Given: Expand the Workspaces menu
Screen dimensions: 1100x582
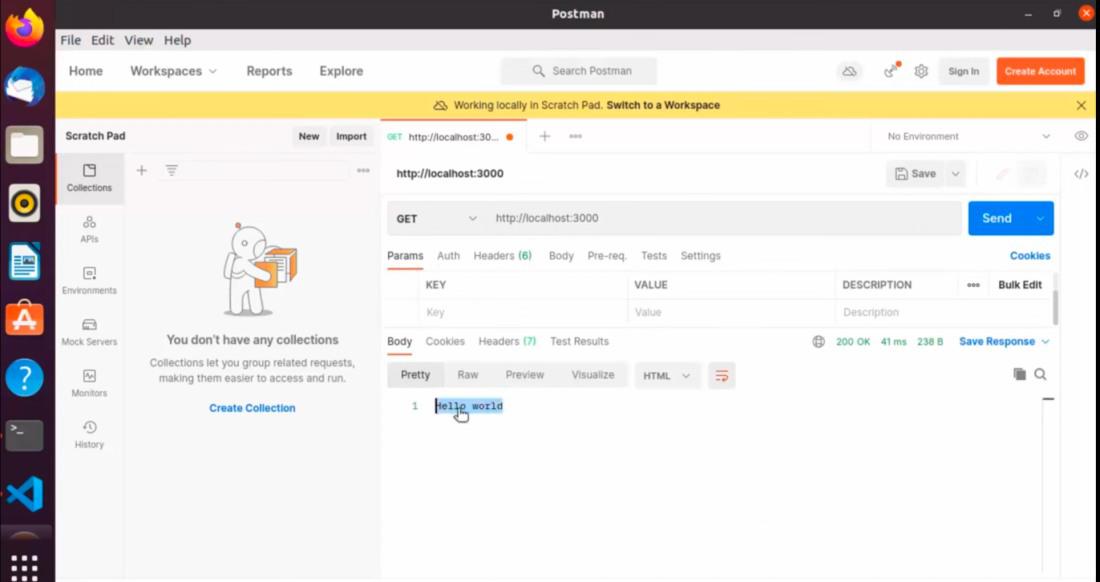Looking at the screenshot, I should click(x=173, y=71).
